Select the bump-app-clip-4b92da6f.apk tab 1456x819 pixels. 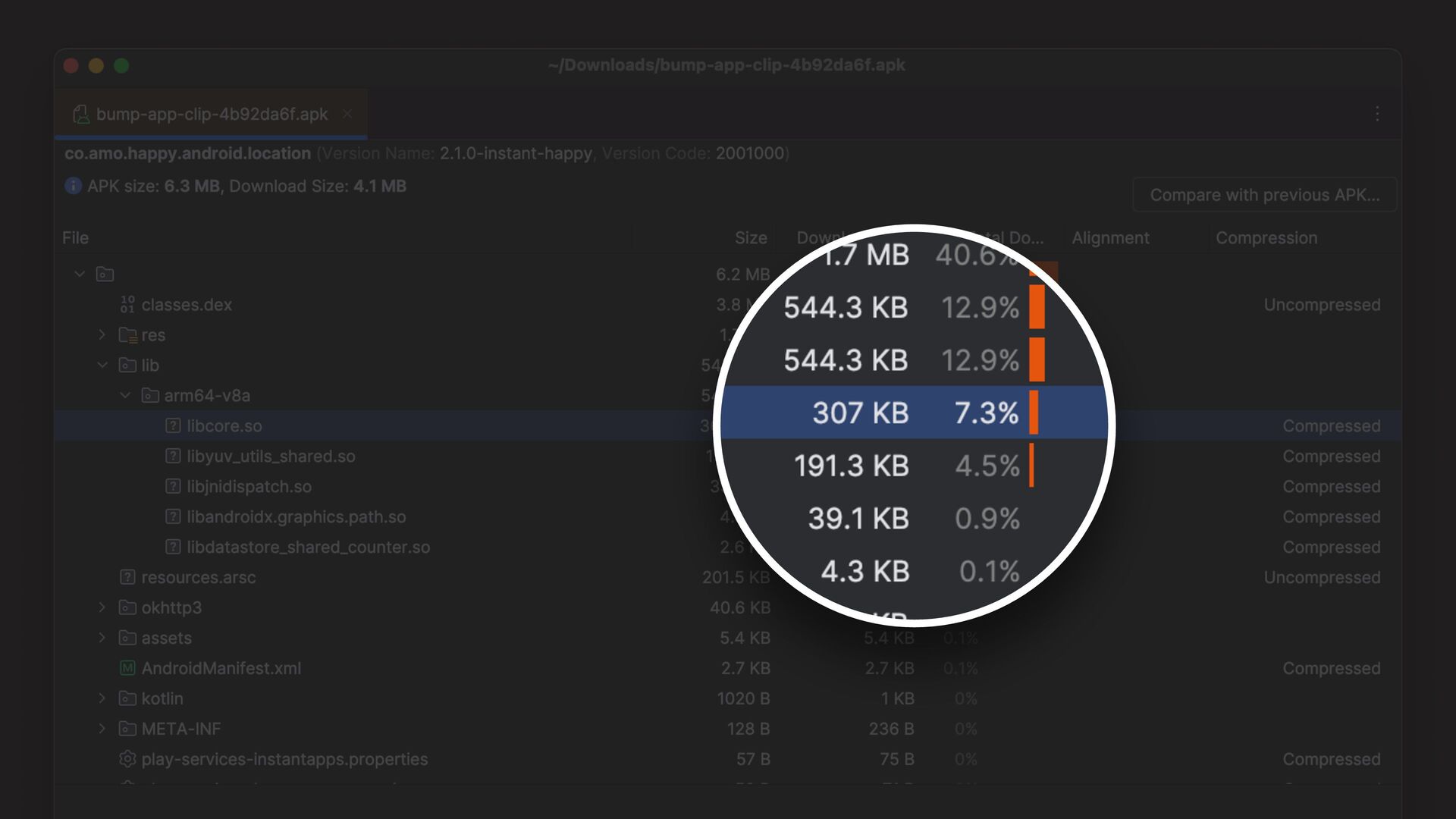211,114
